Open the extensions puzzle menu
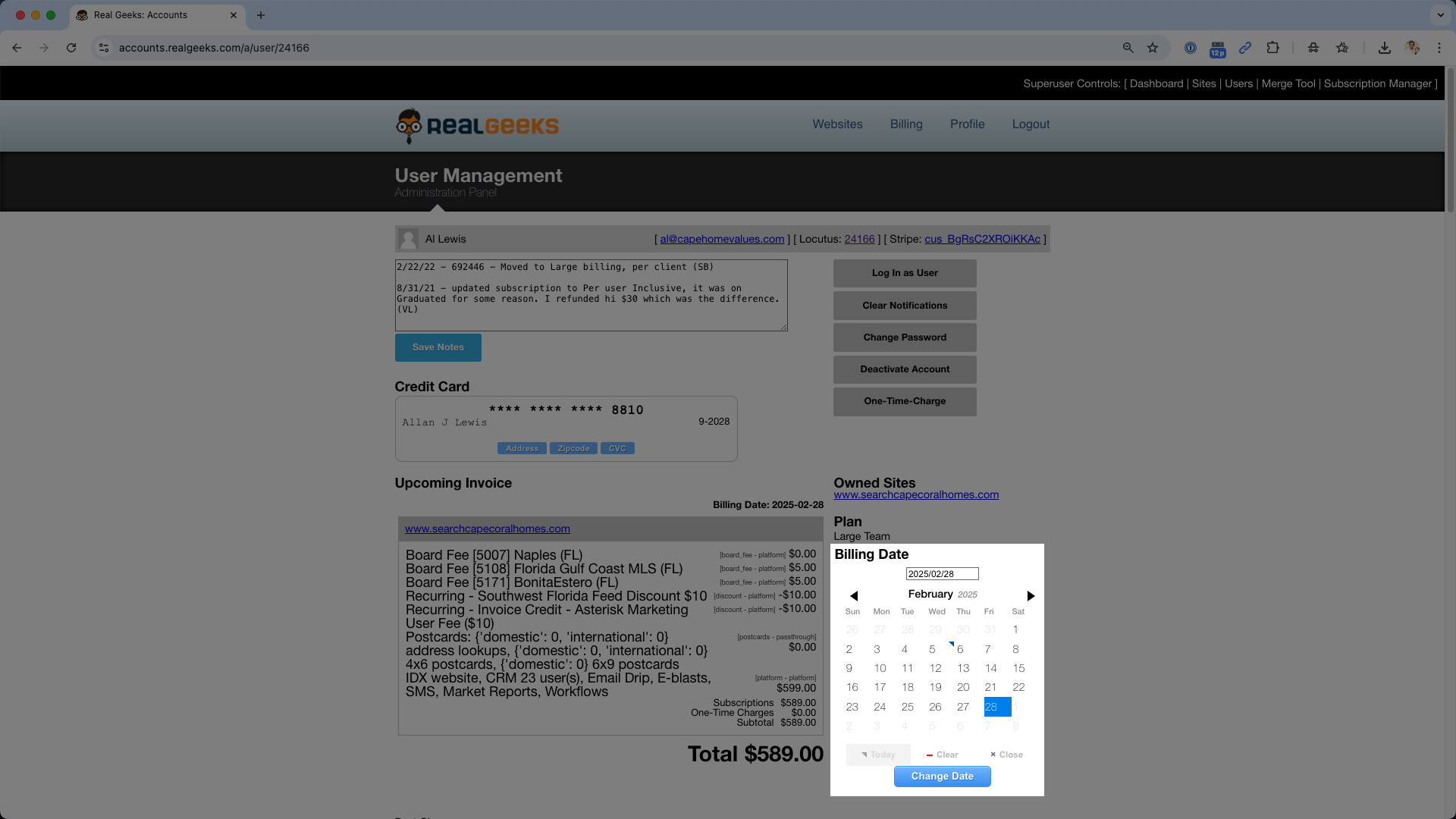Screen dimensions: 1456x819 click(x=1273, y=48)
